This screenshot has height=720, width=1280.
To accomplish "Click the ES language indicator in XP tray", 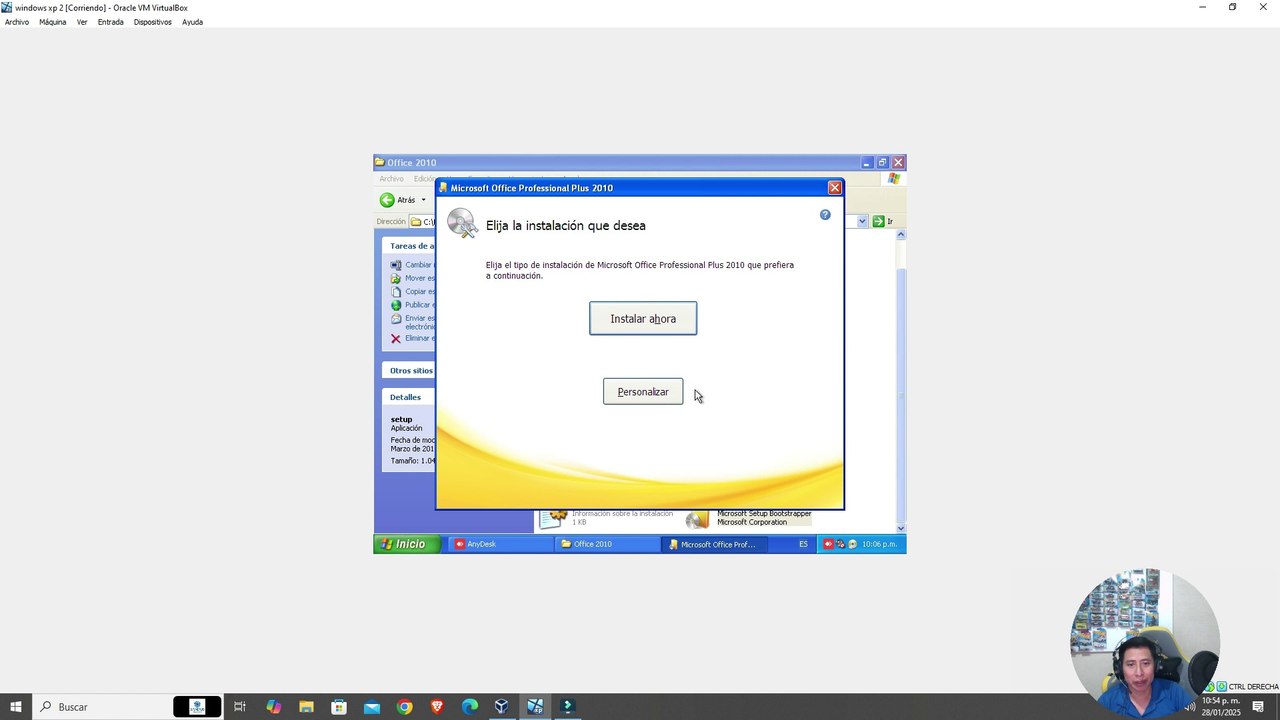I will tap(803, 544).
